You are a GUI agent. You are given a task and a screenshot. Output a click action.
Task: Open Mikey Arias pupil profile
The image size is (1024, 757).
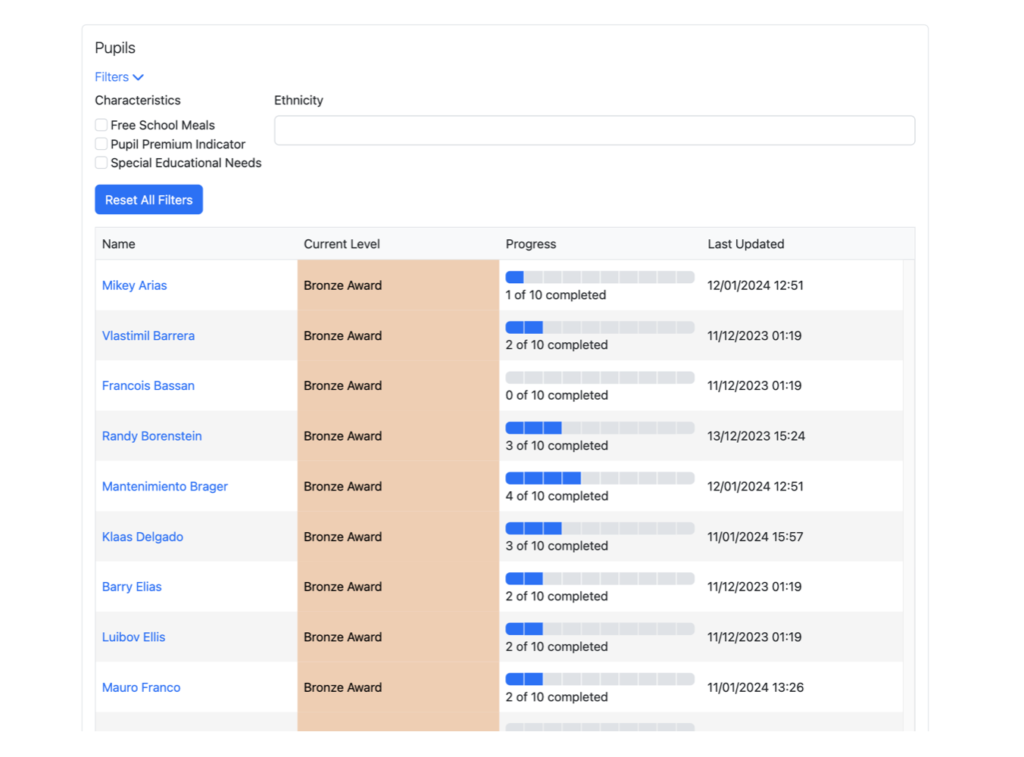pyautogui.click(x=134, y=286)
